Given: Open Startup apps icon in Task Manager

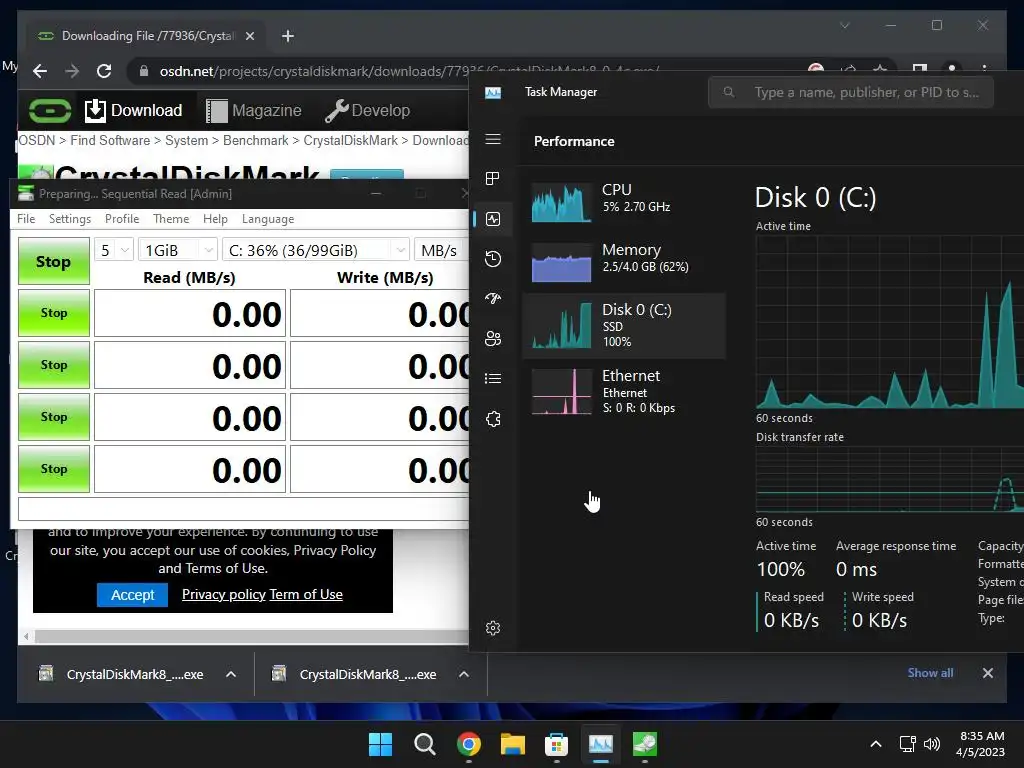Looking at the screenshot, I should pyautogui.click(x=493, y=298).
